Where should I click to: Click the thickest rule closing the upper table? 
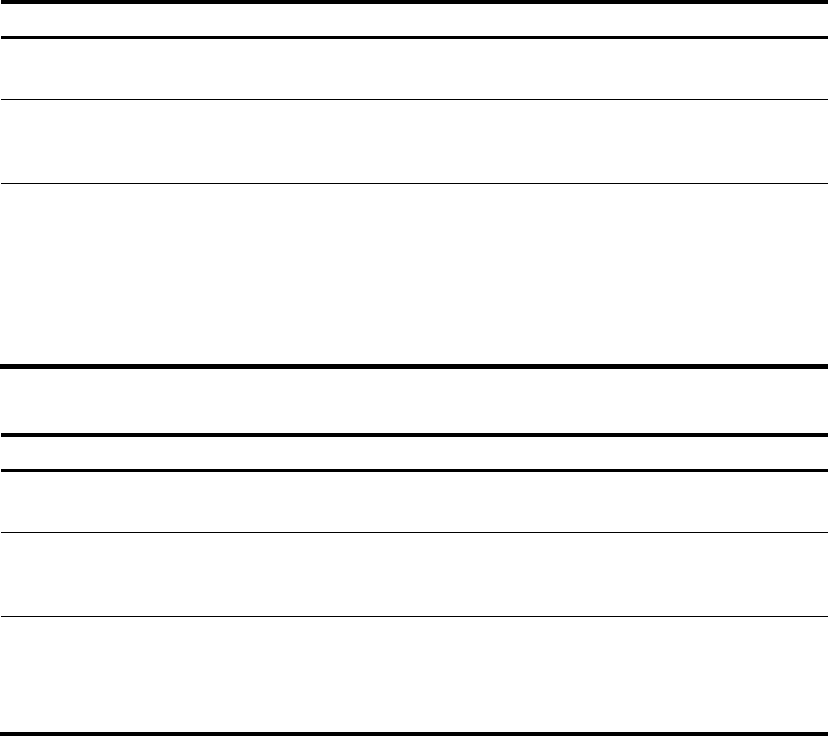tap(414, 366)
